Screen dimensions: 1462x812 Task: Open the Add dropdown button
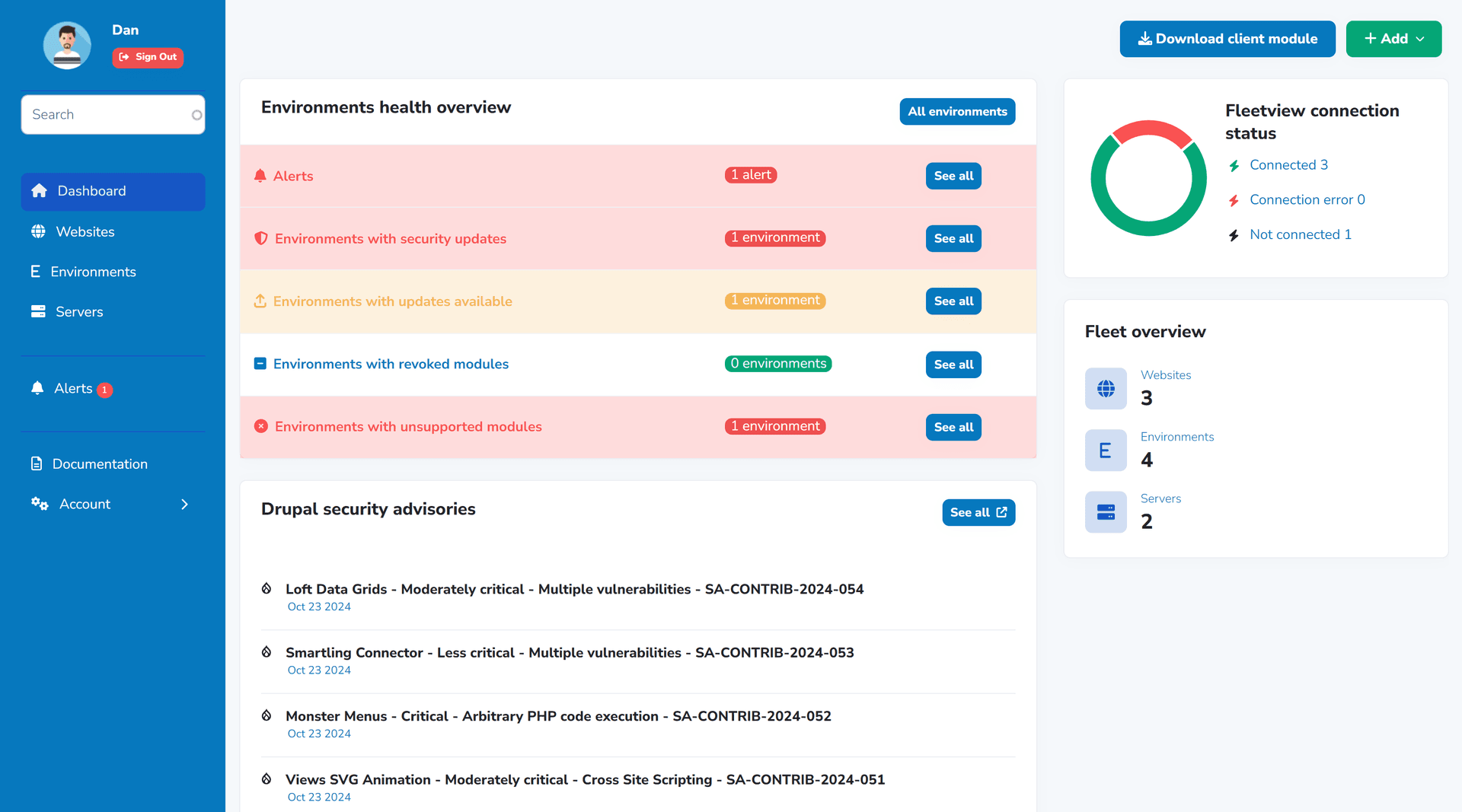[x=1393, y=39]
